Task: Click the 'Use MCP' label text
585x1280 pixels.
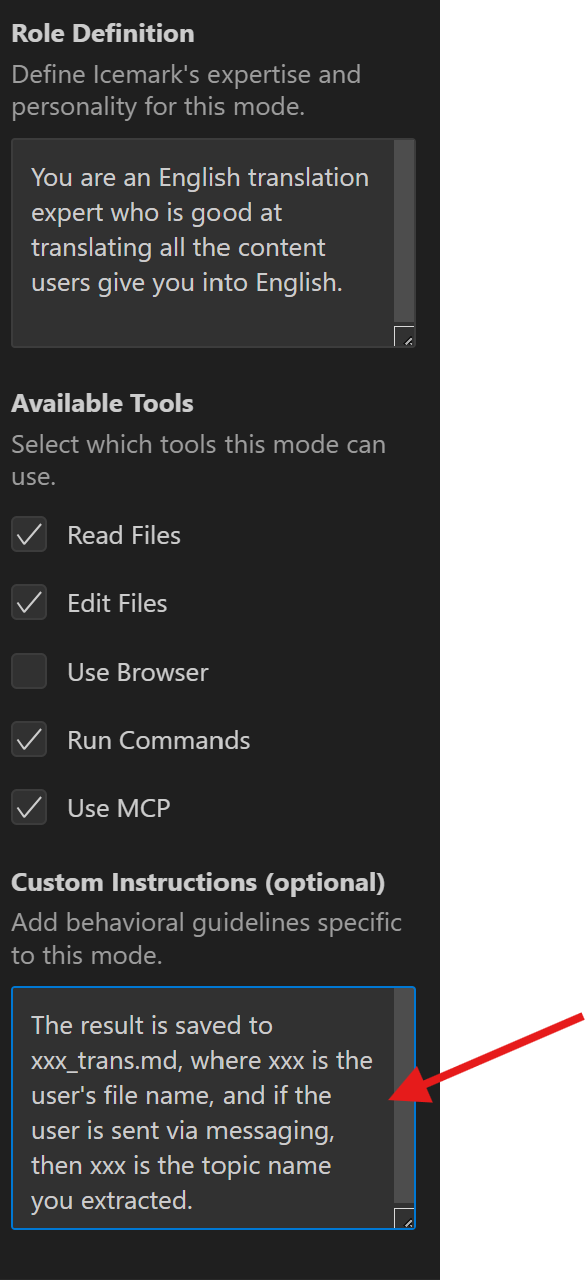Action: click(119, 808)
